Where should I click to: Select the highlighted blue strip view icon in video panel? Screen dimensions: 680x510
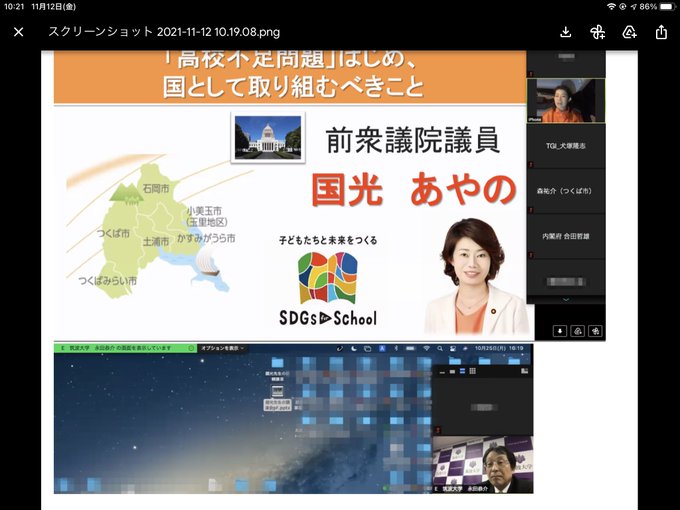[462, 371]
